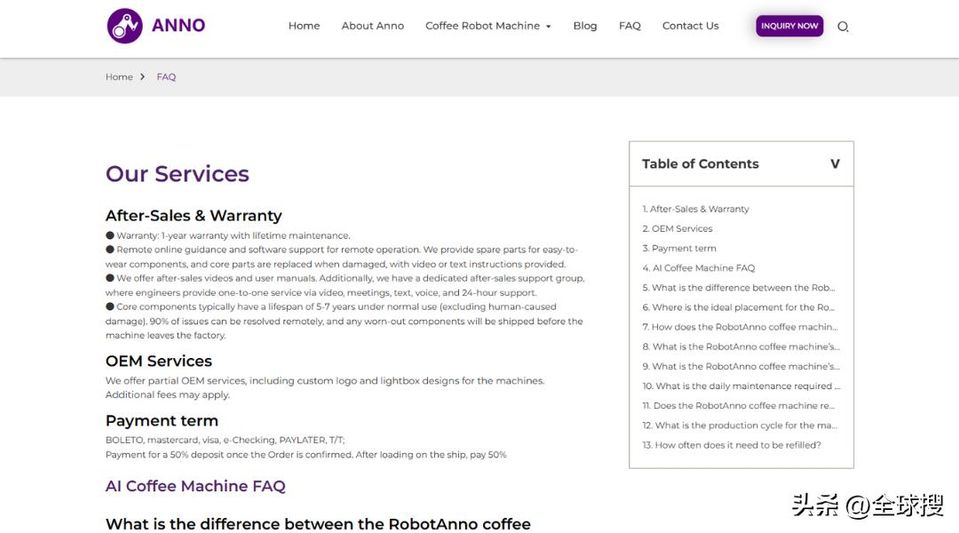
Task: Expand Coffee Robot Machine dropdown arrow
Action: click(549, 26)
